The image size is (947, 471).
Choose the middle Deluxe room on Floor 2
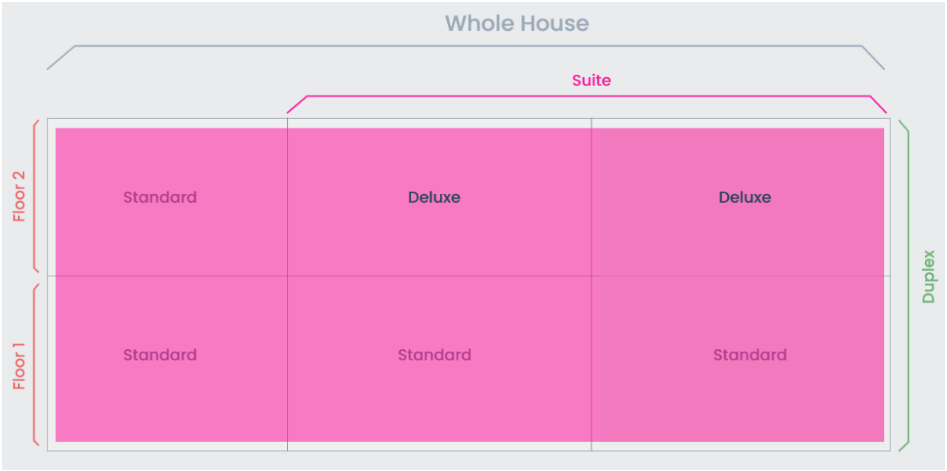pos(434,197)
